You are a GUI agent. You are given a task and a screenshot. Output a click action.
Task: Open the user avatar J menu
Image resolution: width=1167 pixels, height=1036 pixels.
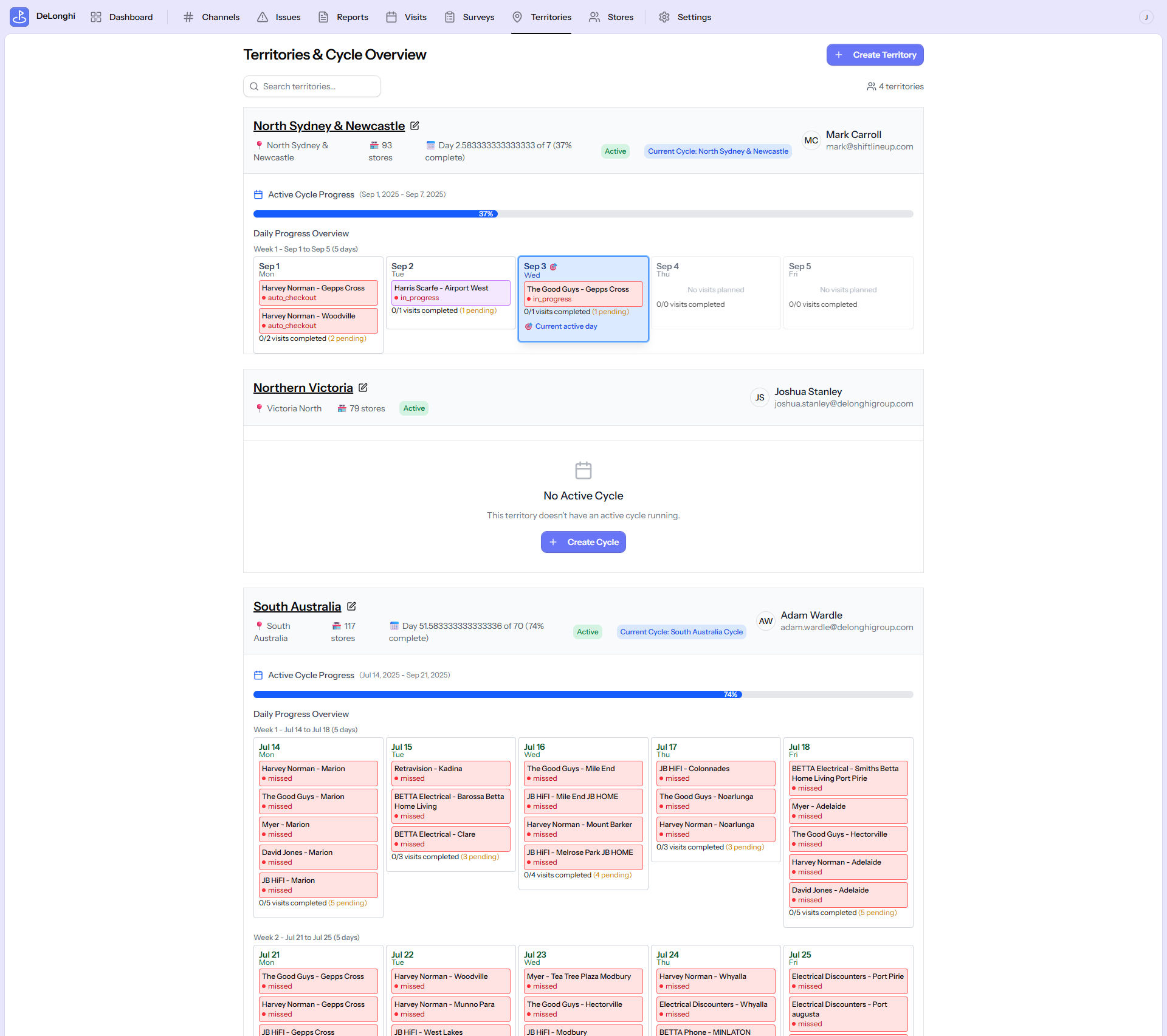click(x=1146, y=17)
